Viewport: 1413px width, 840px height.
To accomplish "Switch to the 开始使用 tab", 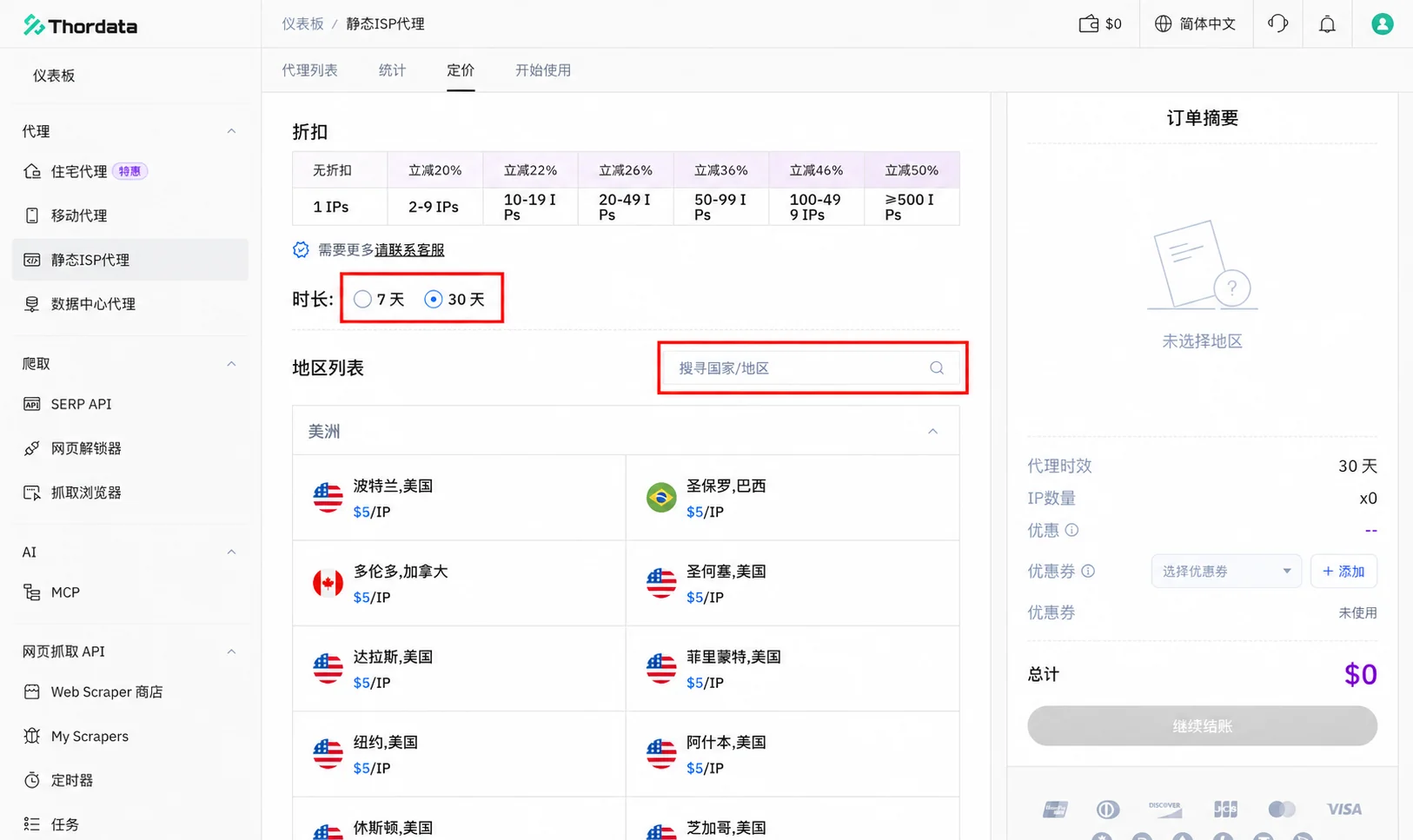I will click(x=543, y=70).
